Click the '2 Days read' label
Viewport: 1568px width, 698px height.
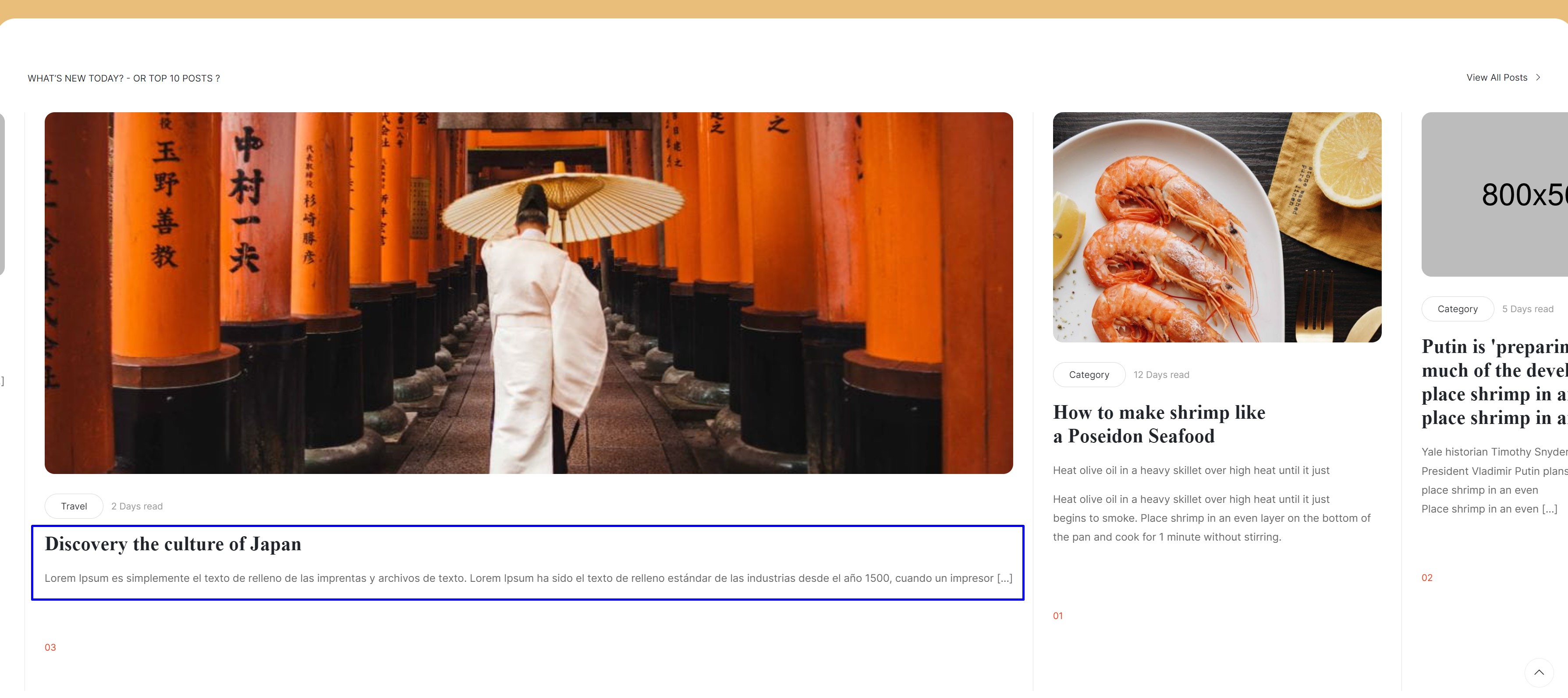click(x=137, y=506)
